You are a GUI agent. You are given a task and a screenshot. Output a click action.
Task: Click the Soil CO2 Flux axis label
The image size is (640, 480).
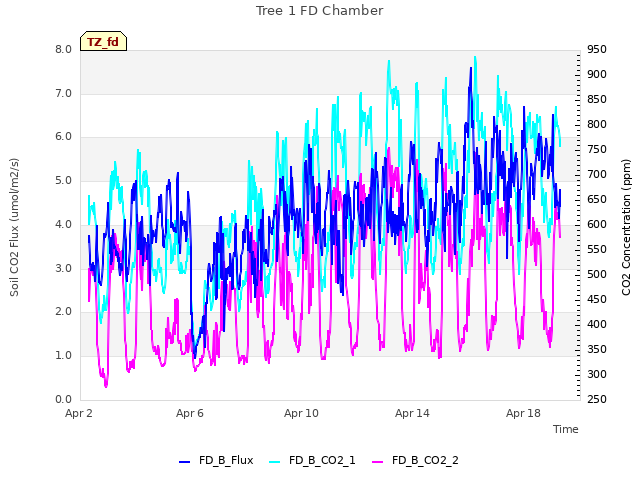[14, 227]
